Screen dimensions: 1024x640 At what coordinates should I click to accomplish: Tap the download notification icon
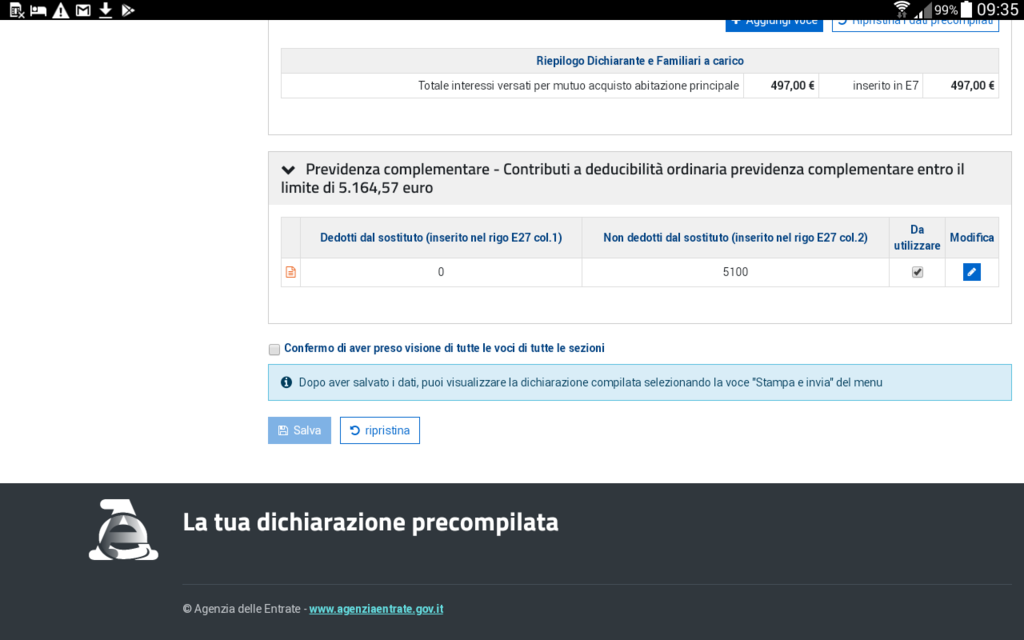pyautogui.click(x=105, y=10)
